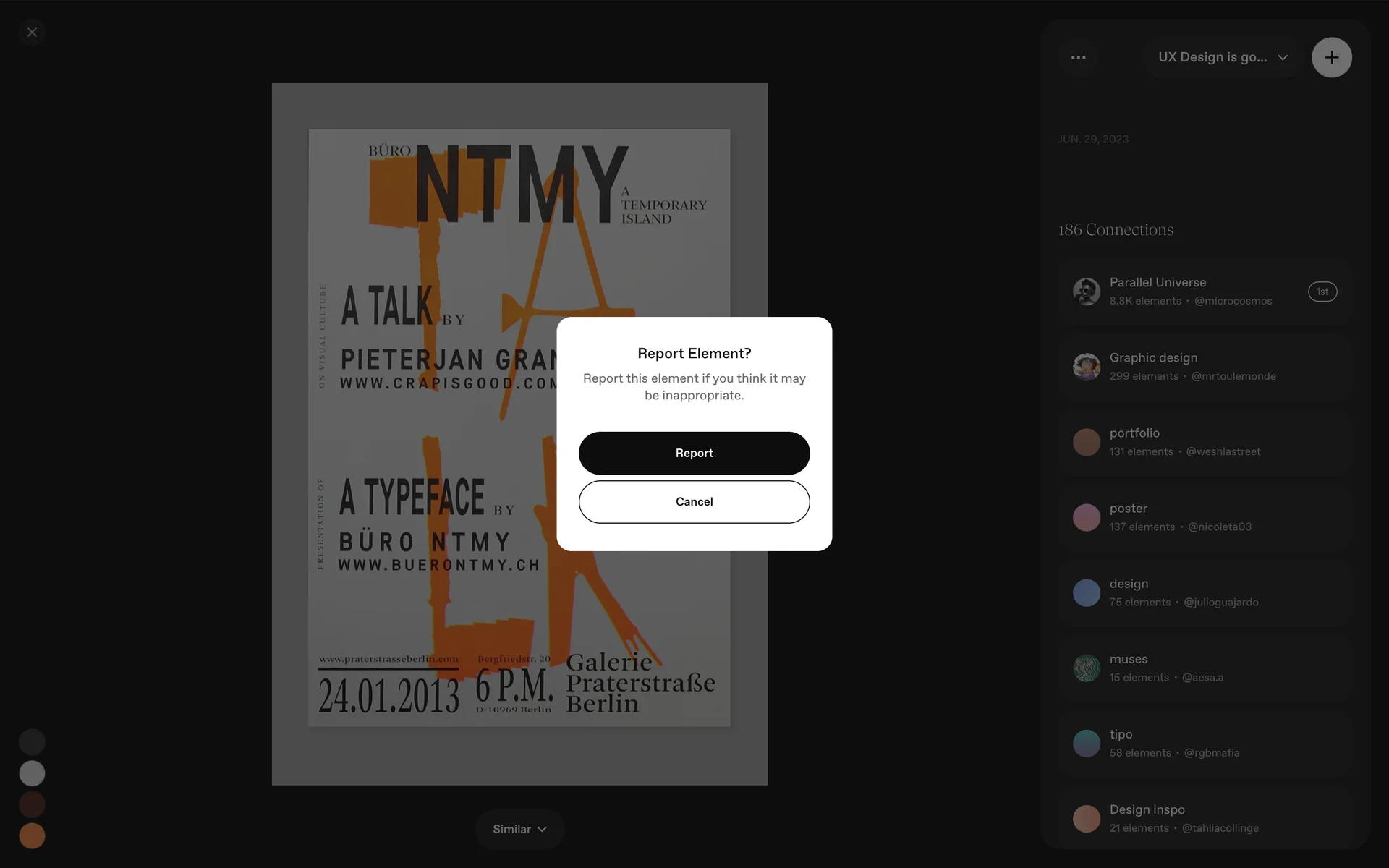Select the orange color swatch

click(32, 835)
